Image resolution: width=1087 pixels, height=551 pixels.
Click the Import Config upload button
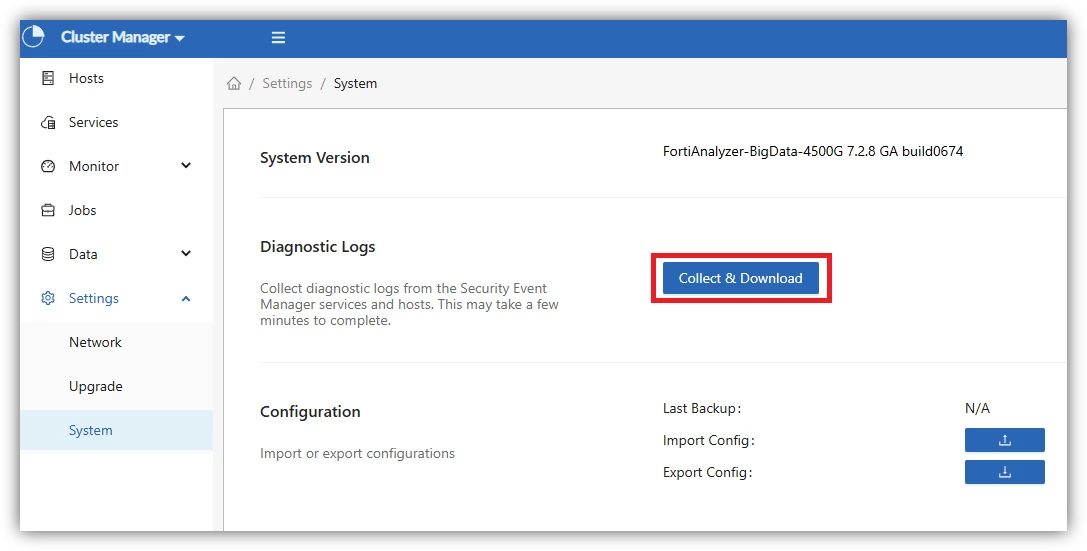click(1005, 440)
